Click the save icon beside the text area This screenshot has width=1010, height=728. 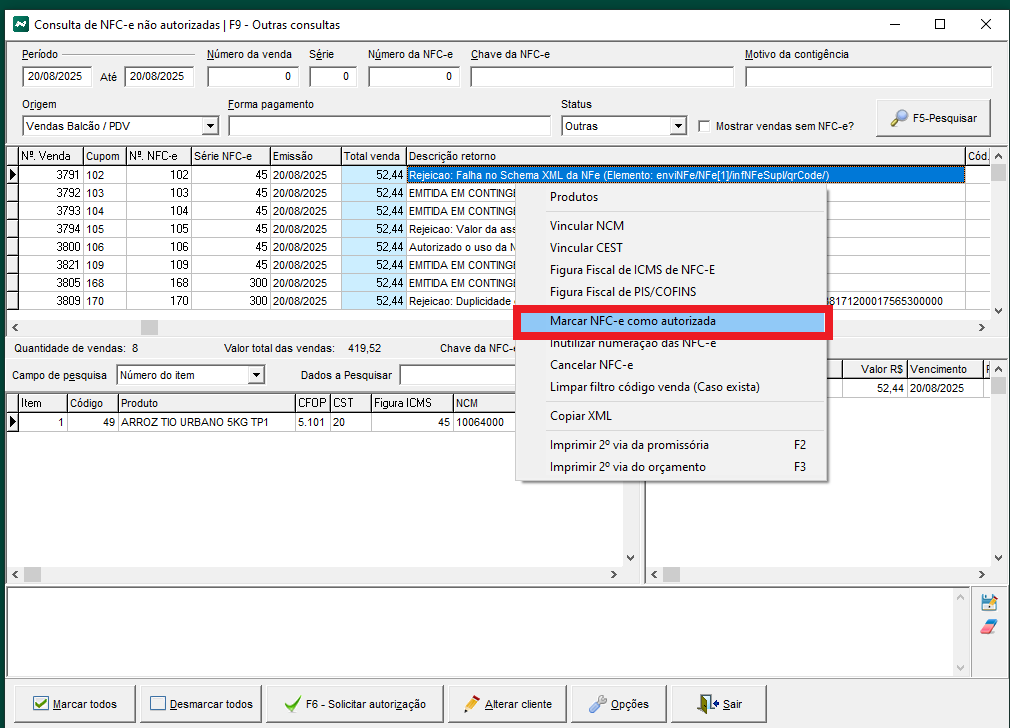(989, 602)
